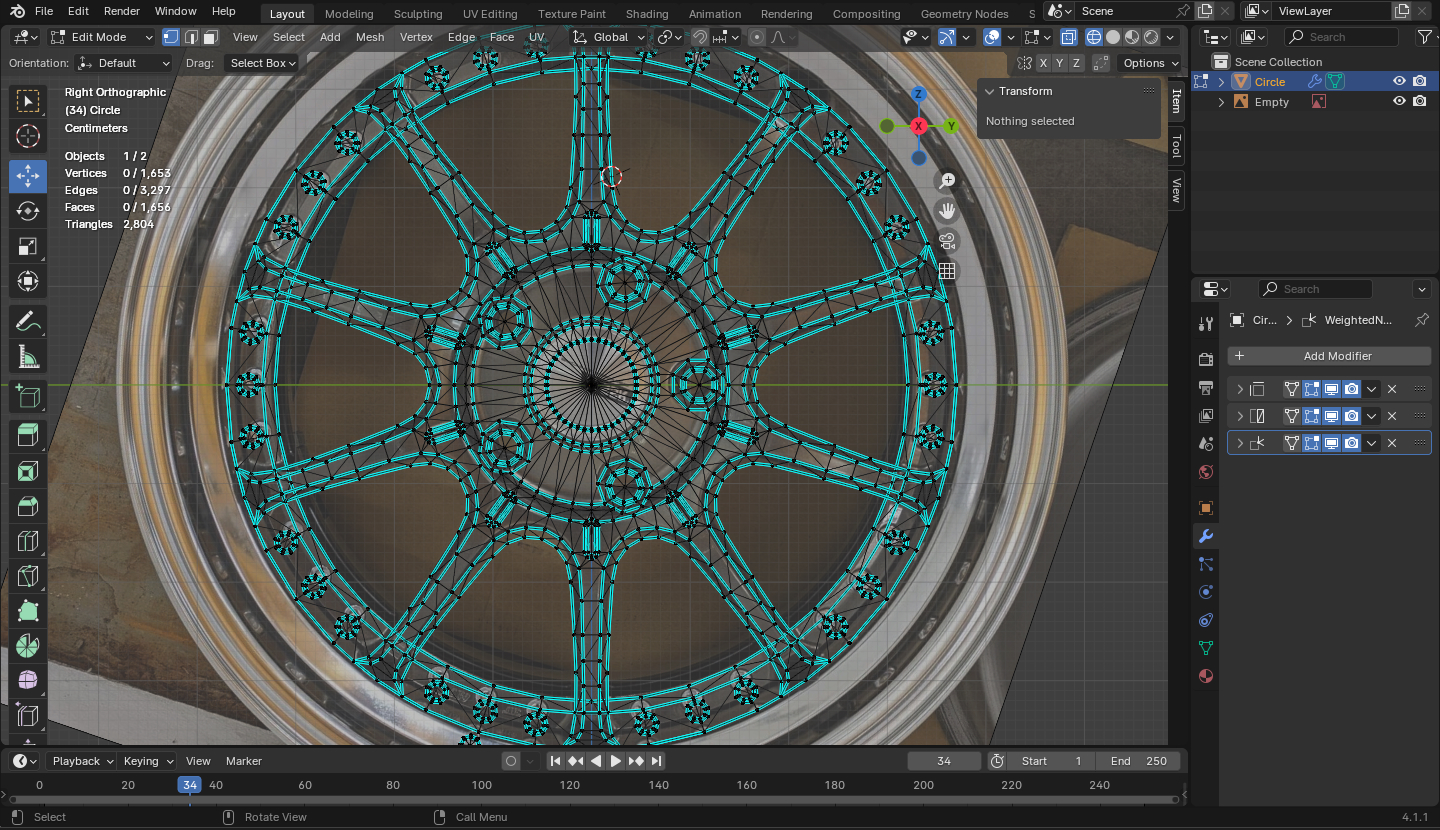Pick the Annotate pencil tool
The width and height of the screenshot is (1440, 830).
[x=28, y=322]
